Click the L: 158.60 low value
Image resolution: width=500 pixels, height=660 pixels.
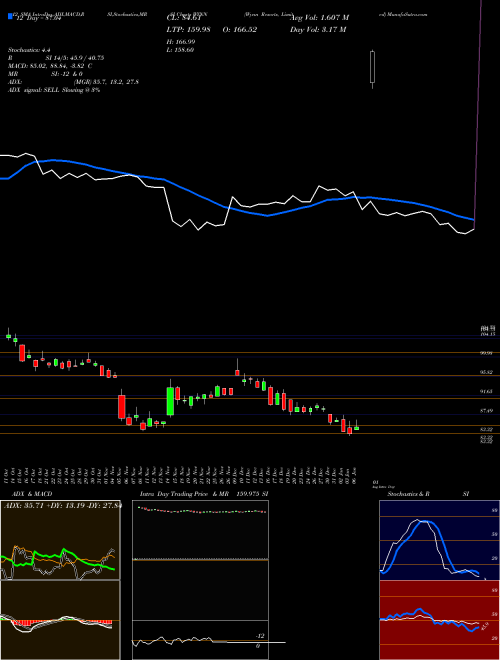180,50
